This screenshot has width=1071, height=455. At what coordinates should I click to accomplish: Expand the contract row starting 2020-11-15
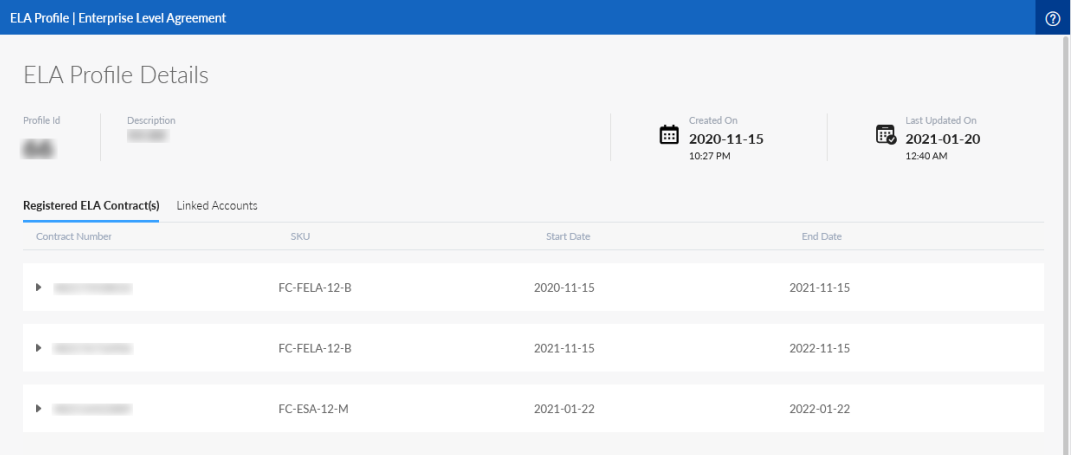(39, 288)
